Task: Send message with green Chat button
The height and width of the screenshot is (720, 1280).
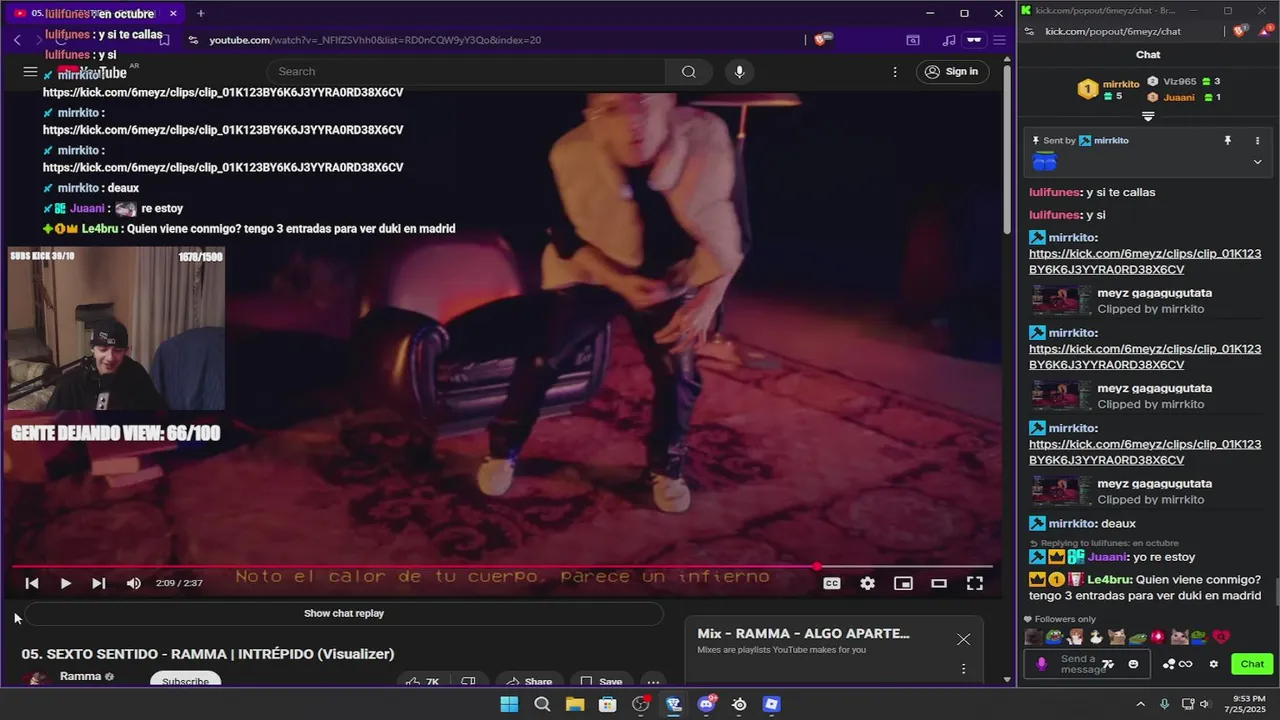Action: tap(1252, 664)
